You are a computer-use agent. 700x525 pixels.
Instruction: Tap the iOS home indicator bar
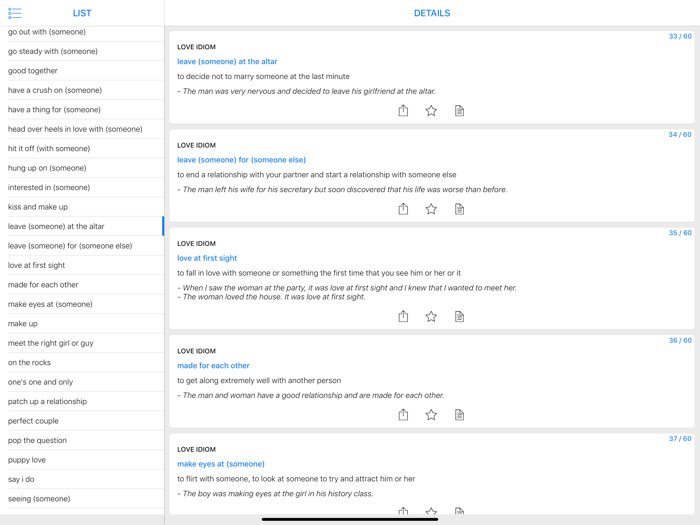pos(350,519)
